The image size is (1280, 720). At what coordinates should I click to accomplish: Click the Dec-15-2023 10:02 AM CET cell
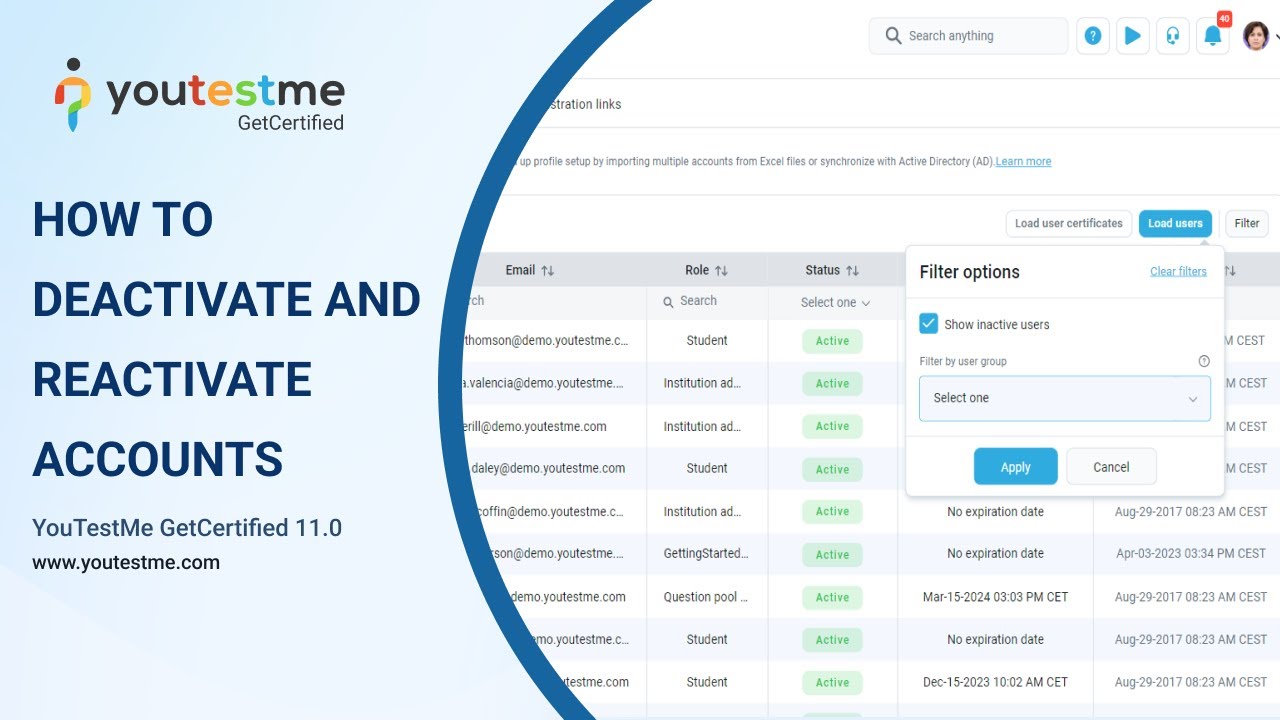click(x=995, y=682)
